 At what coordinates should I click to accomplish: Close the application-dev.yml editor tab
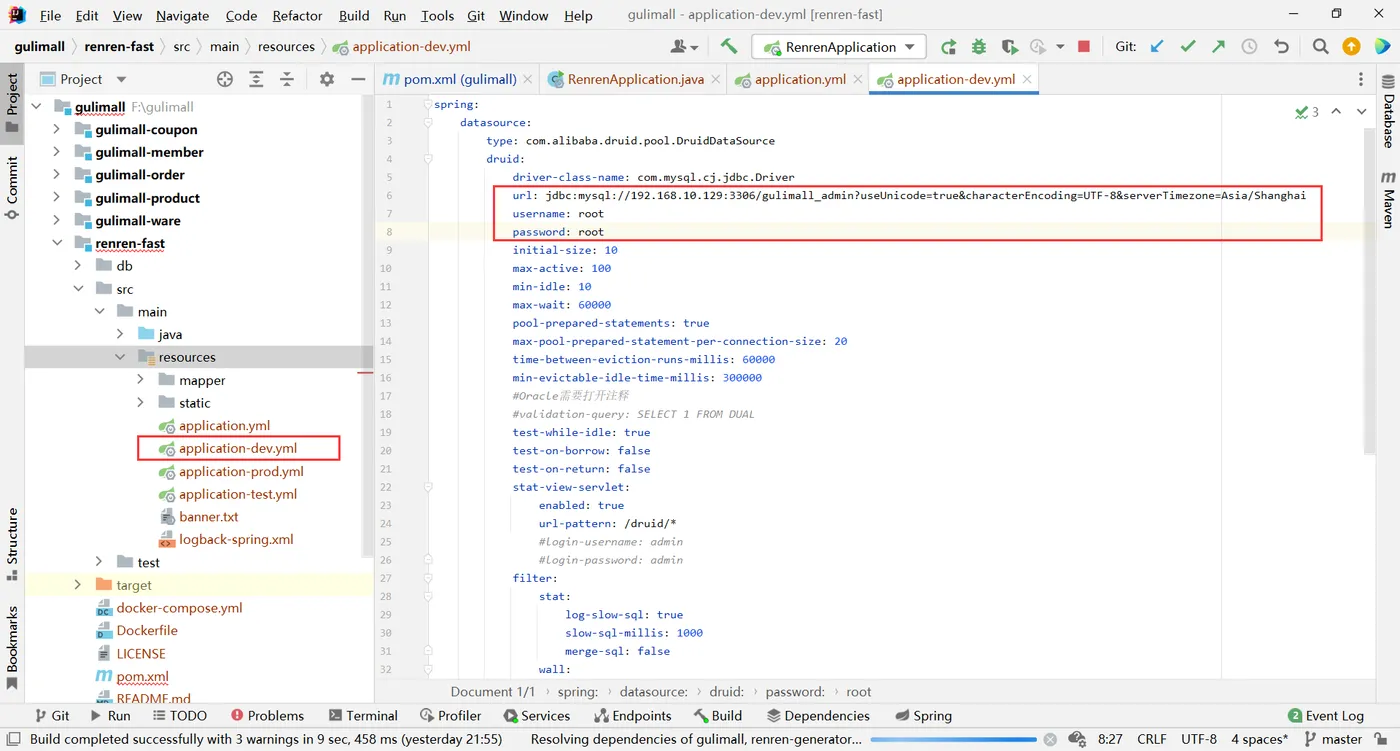click(x=1027, y=79)
